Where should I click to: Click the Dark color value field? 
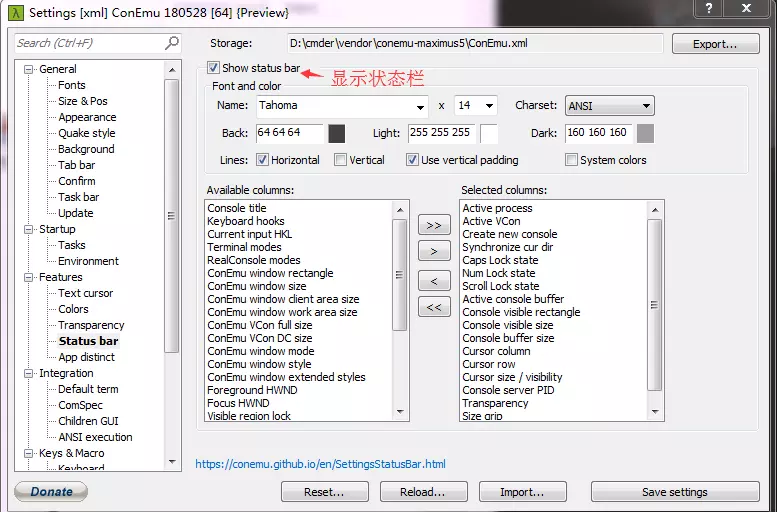pyautogui.click(x=598, y=133)
